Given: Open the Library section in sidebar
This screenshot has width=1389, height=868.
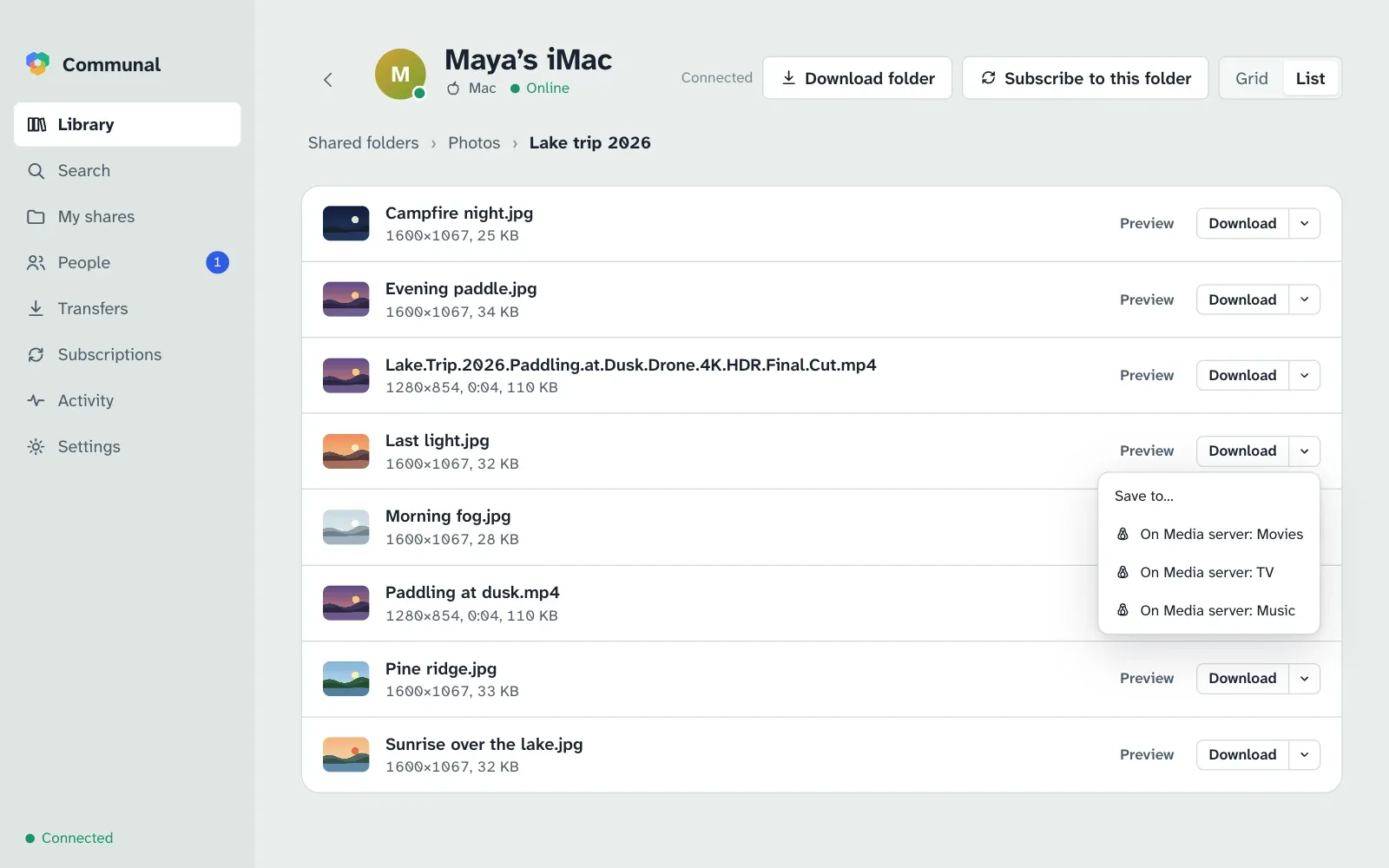Looking at the screenshot, I should tap(127, 124).
